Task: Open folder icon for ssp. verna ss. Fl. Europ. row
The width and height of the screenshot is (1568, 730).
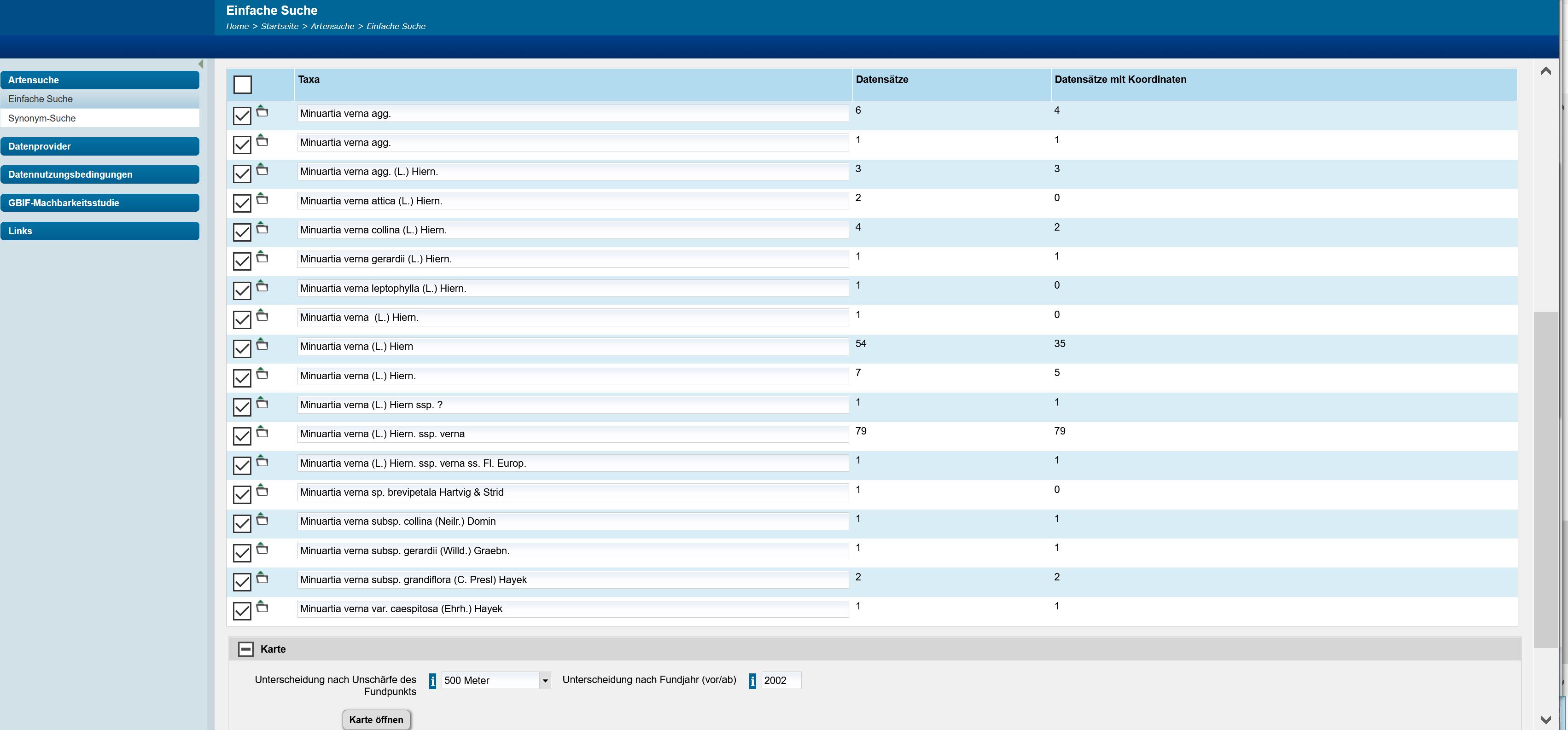Action: (262, 462)
